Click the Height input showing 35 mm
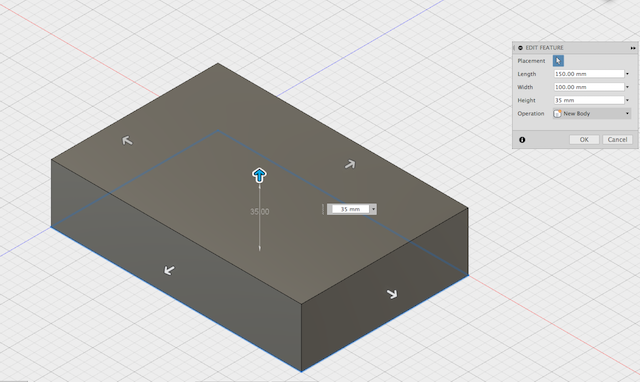Viewport: 640px width, 382px height. (589, 100)
